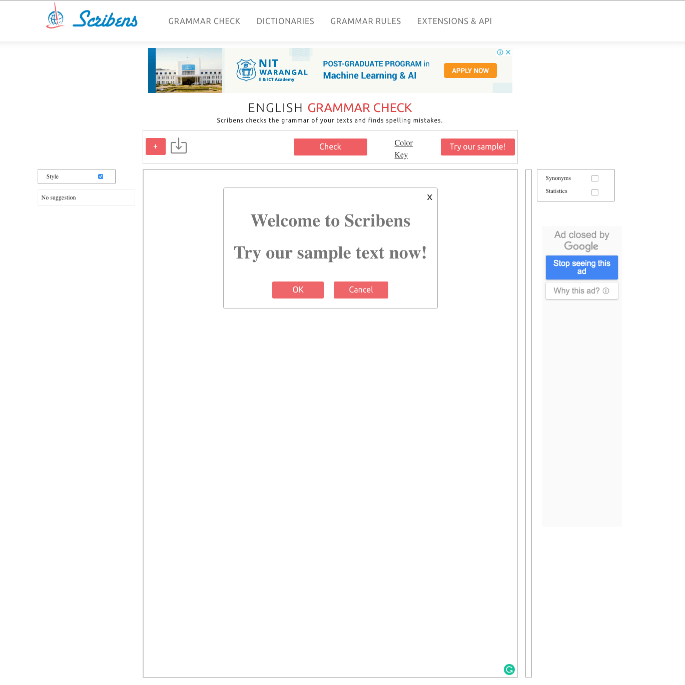Screen dimensions: 685x685
Task: Close the banner ad with X icon
Action: (x=508, y=53)
